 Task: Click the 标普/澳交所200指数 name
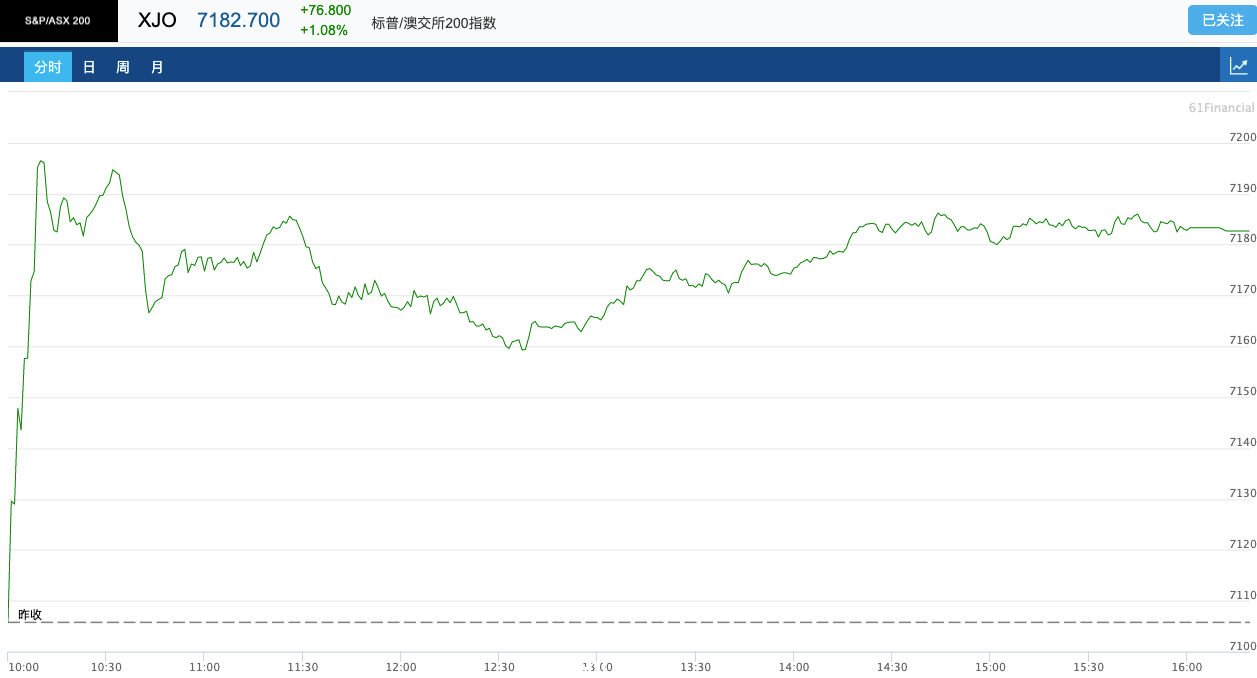coord(434,23)
